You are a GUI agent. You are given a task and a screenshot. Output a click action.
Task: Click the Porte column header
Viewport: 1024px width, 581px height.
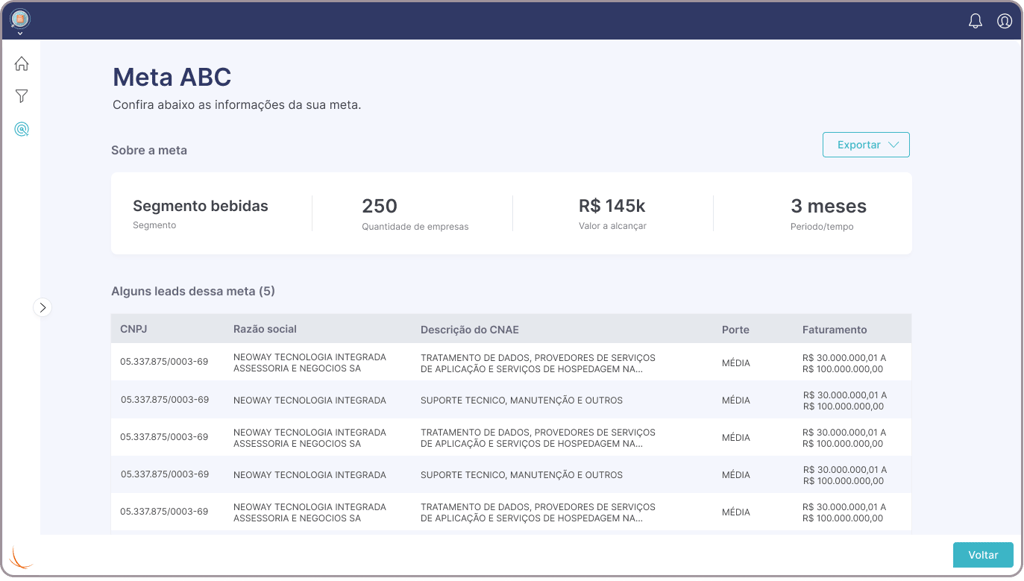pyautogui.click(x=735, y=330)
